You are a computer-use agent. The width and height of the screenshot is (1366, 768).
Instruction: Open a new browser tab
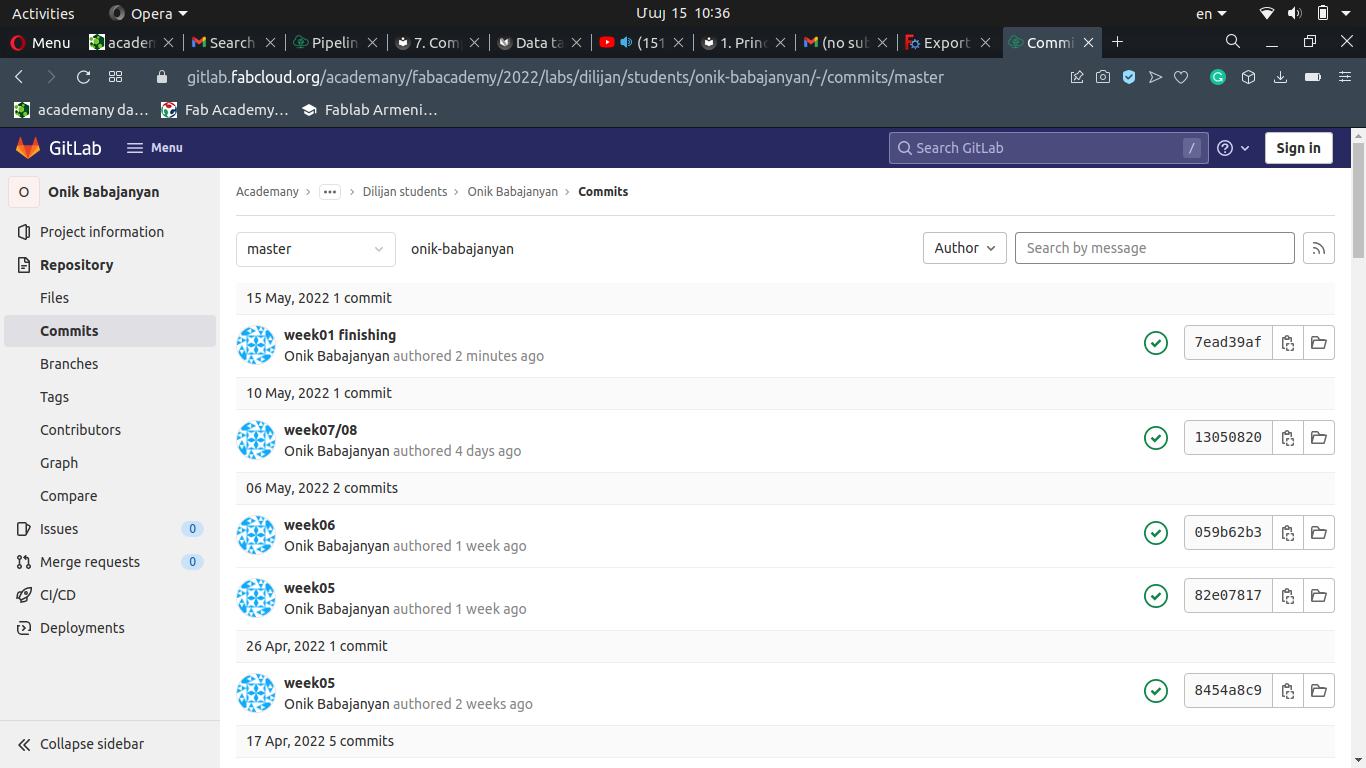[1118, 42]
